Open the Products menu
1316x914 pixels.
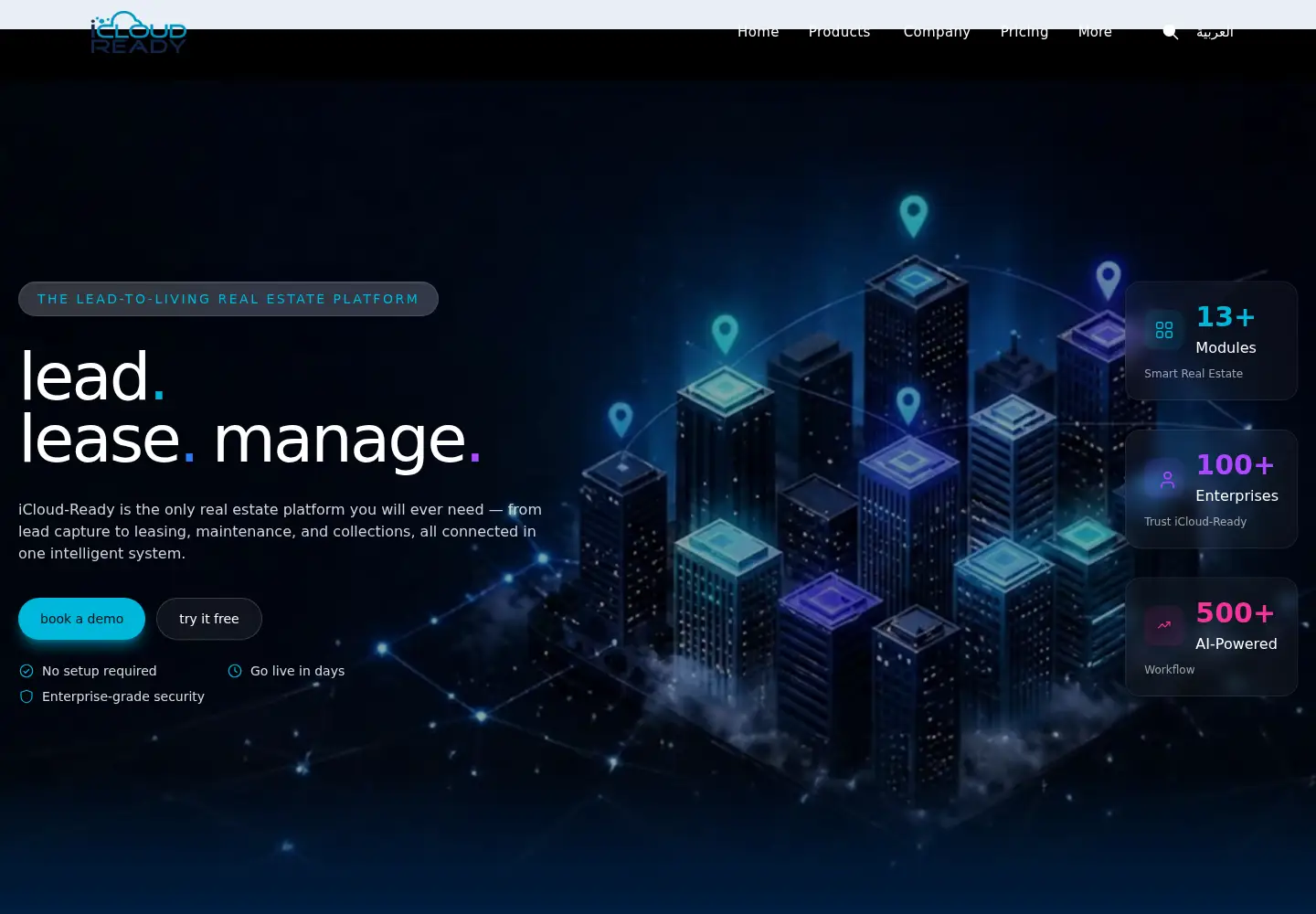click(840, 32)
